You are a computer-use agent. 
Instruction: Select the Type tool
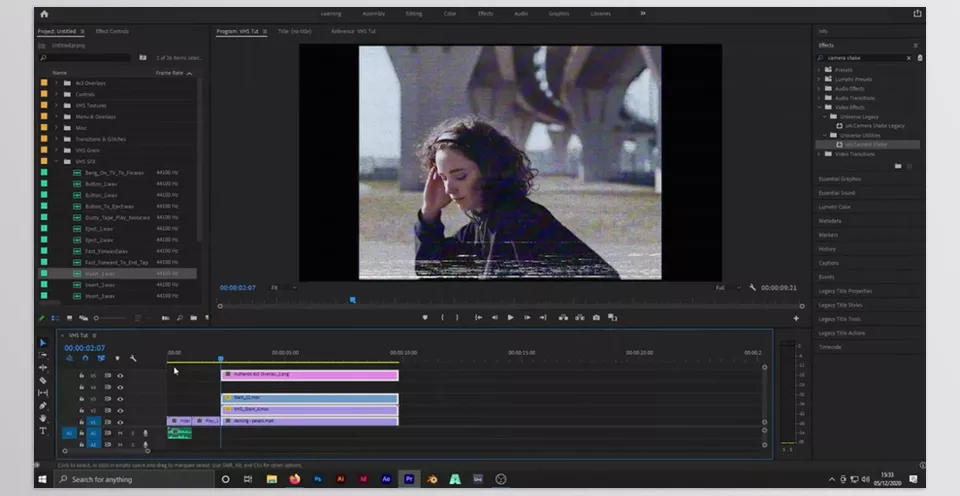pyautogui.click(x=43, y=431)
